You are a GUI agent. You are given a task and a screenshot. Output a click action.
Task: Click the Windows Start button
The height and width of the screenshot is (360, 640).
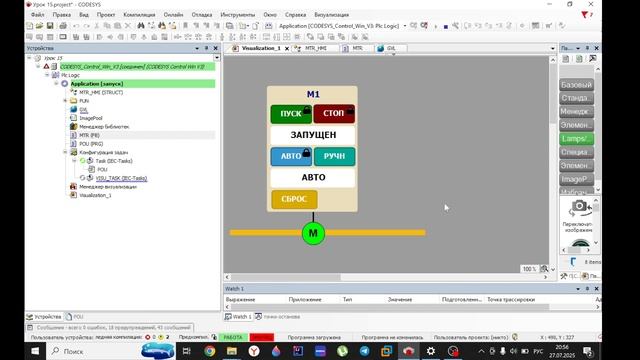(35, 351)
